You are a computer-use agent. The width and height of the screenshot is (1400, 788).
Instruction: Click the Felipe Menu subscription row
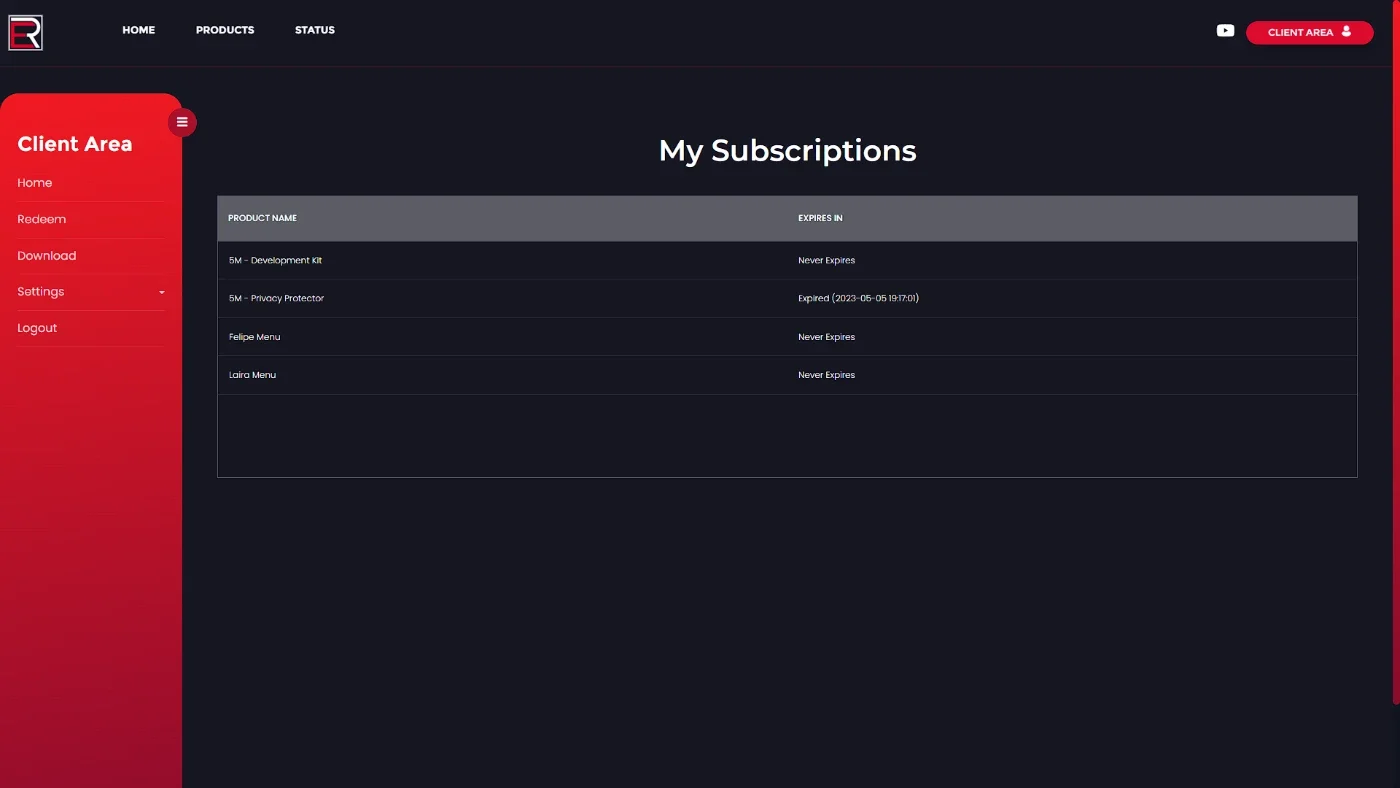point(787,337)
